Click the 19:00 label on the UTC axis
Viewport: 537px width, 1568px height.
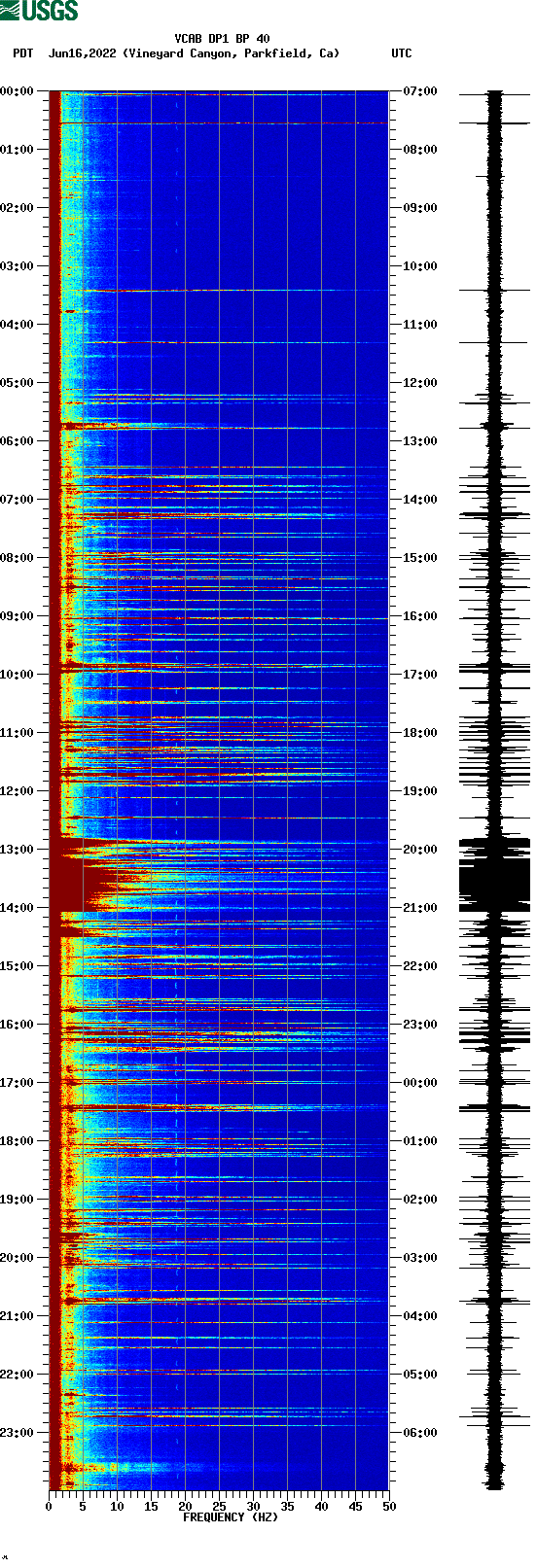(x=420, y=791)
